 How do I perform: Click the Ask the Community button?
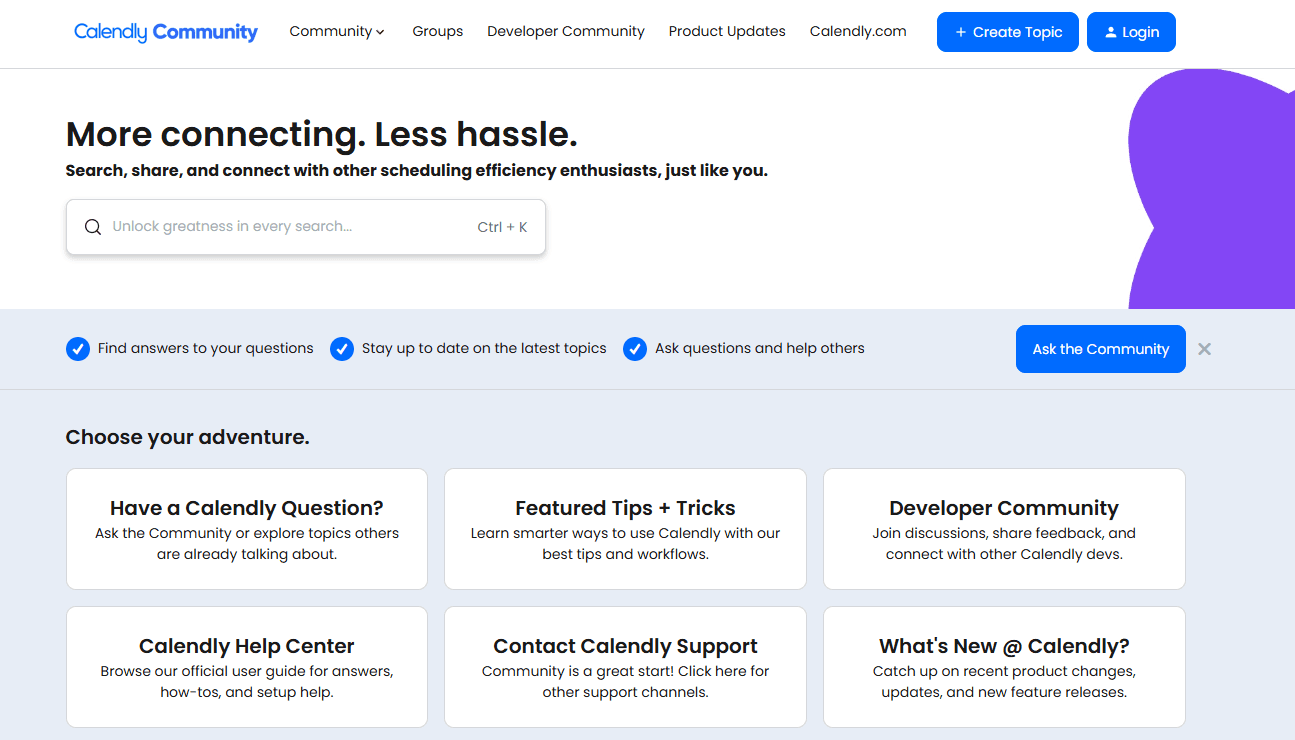coord(1101,349)
